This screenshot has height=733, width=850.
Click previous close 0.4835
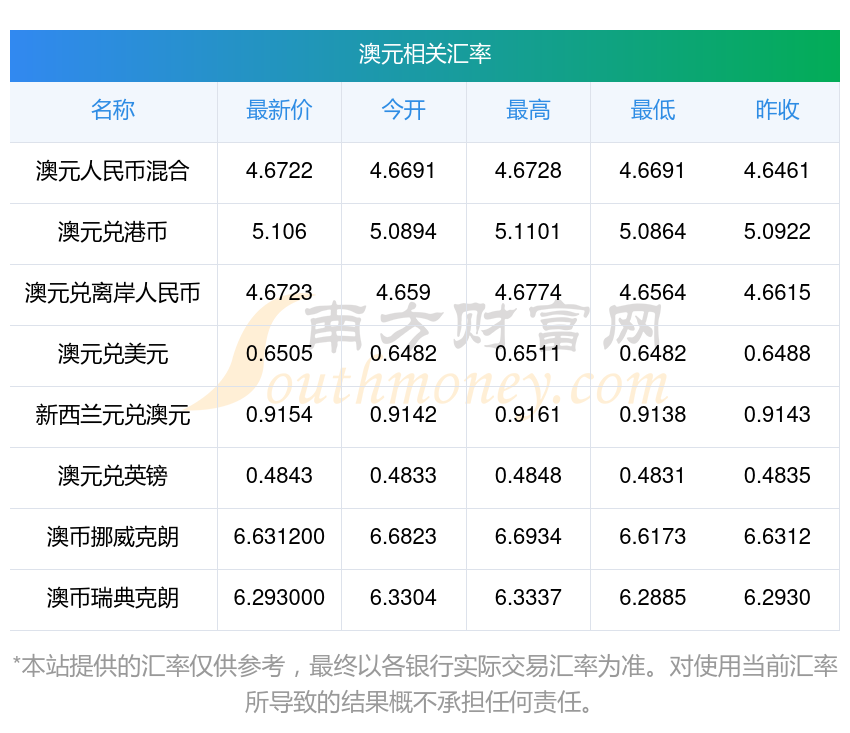(777, 476)
